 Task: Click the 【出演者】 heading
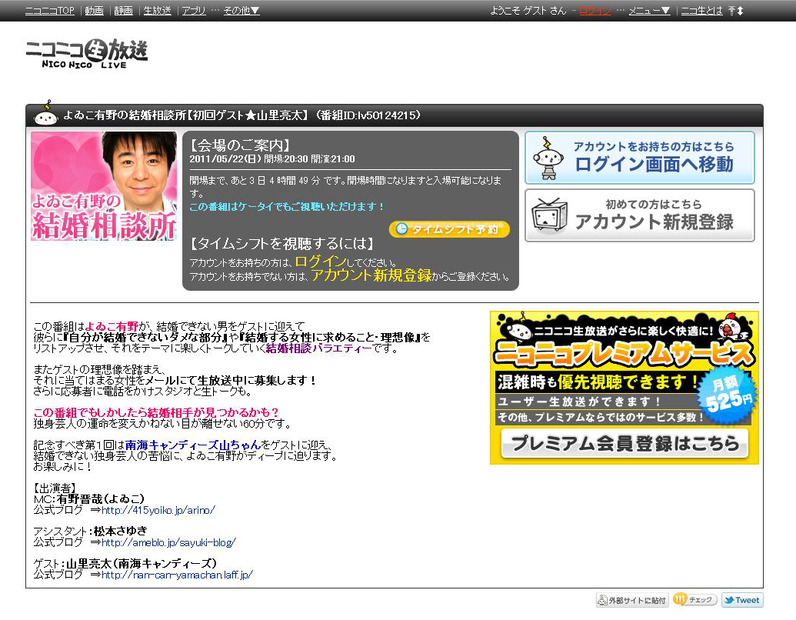point(55,488)
